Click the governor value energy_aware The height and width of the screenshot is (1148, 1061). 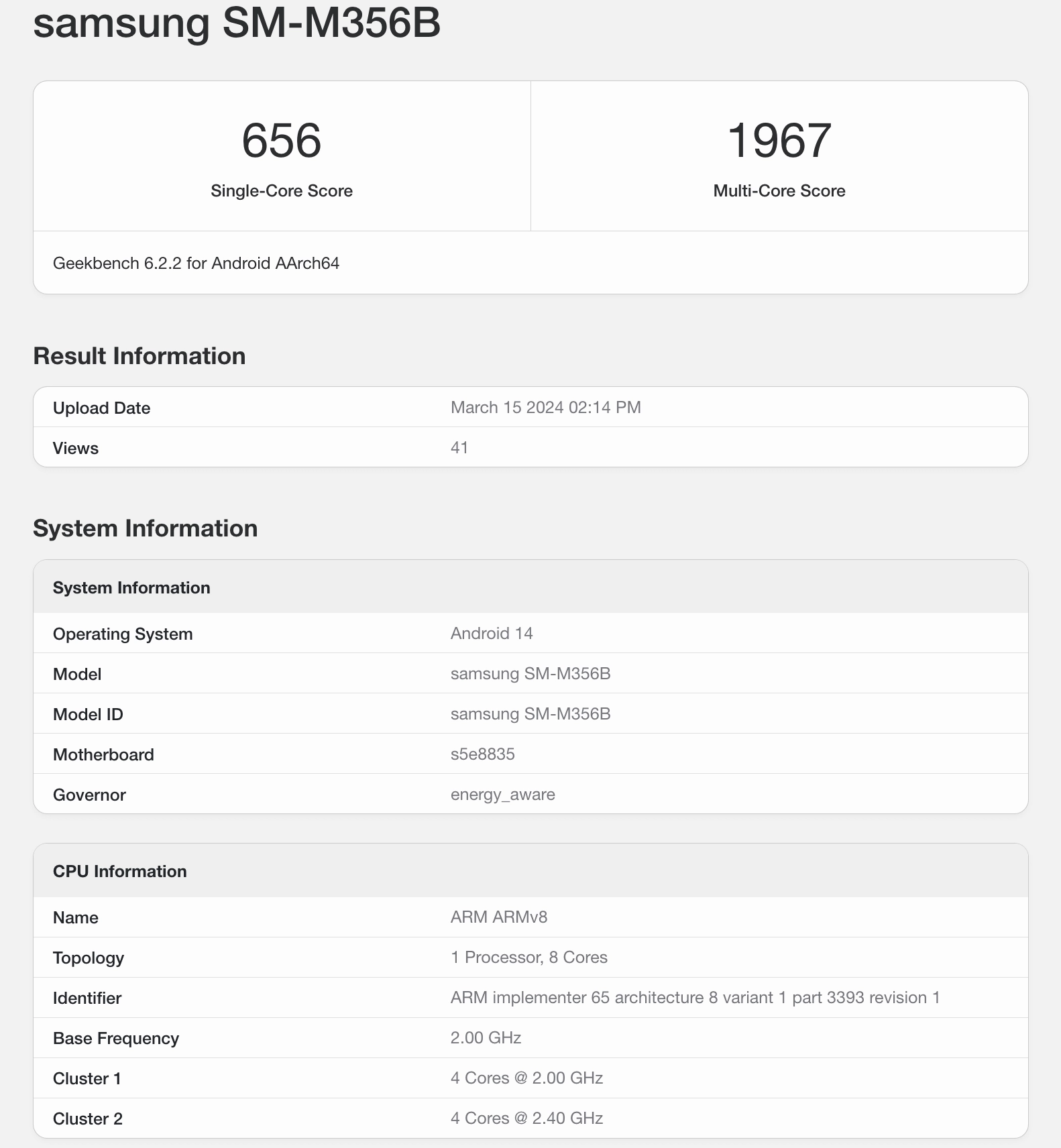click(502, 795)
